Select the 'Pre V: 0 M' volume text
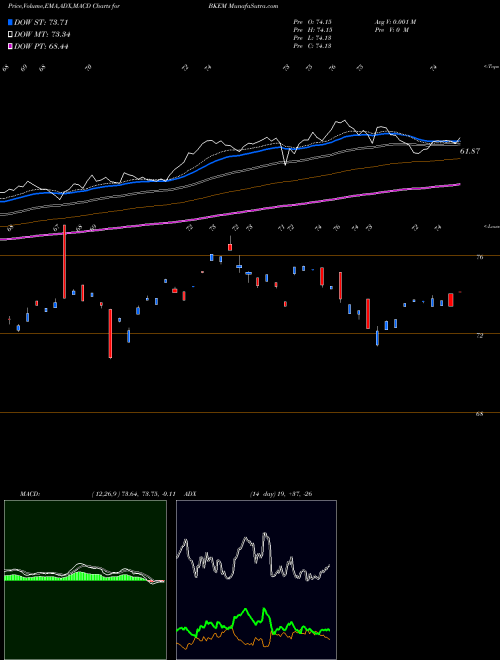500x660 pixels. pyautogui.click(x=391, y=30)
